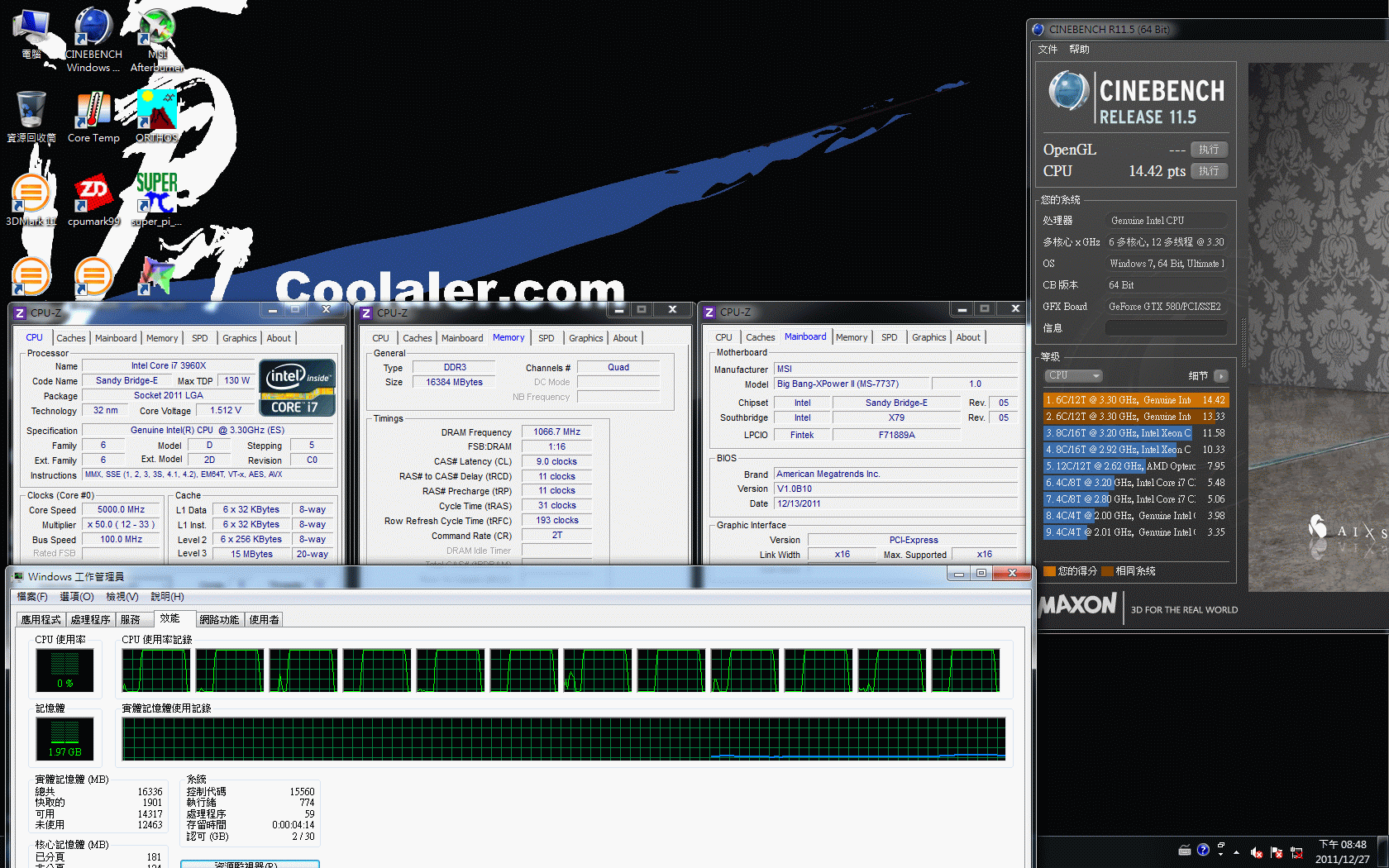Run the CPU test with its 执行 button
The width and height of the screenshot is (1389, 868).
tap(1209, 171)
